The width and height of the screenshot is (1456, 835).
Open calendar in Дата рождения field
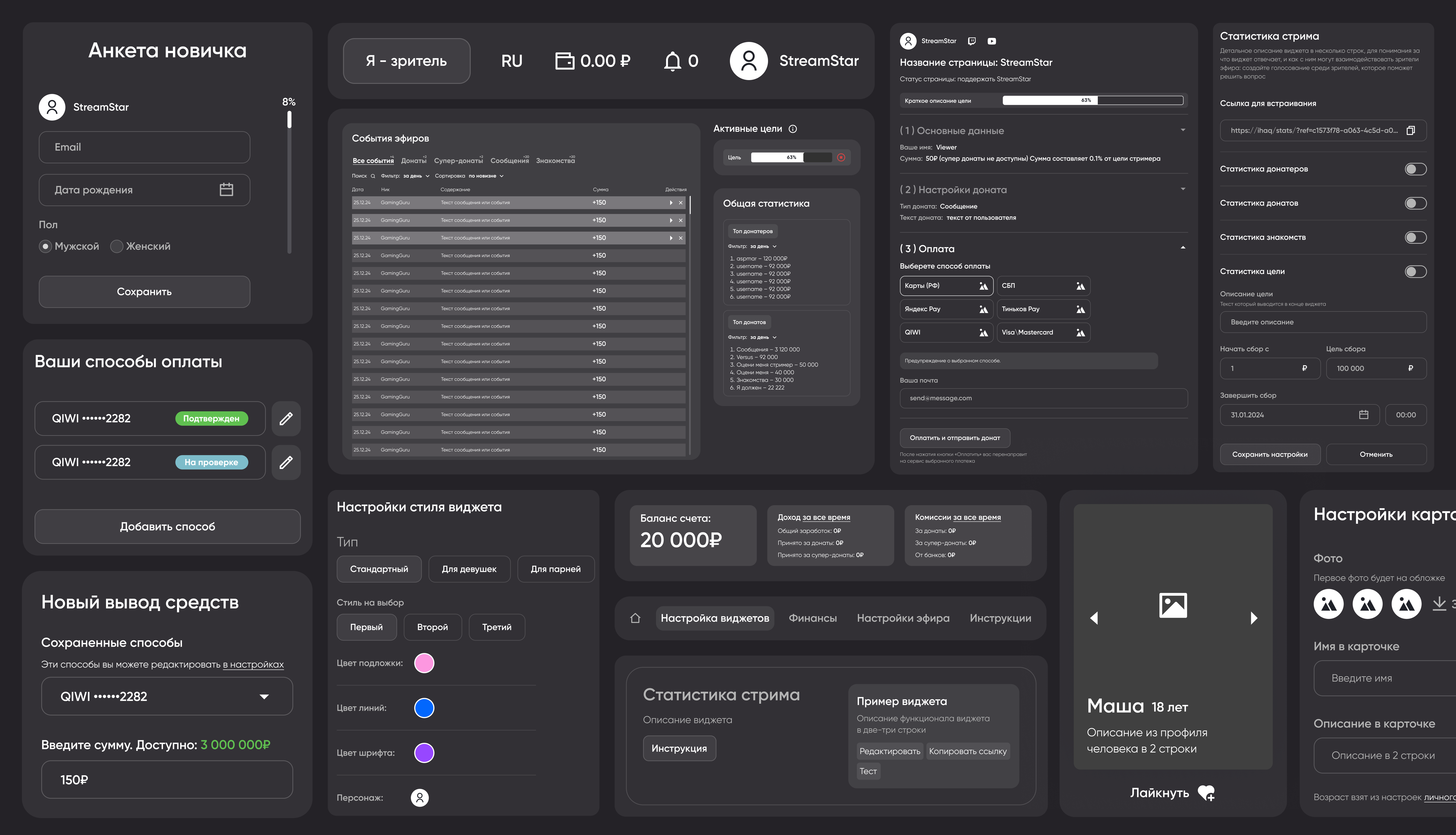tap(226, 190)
